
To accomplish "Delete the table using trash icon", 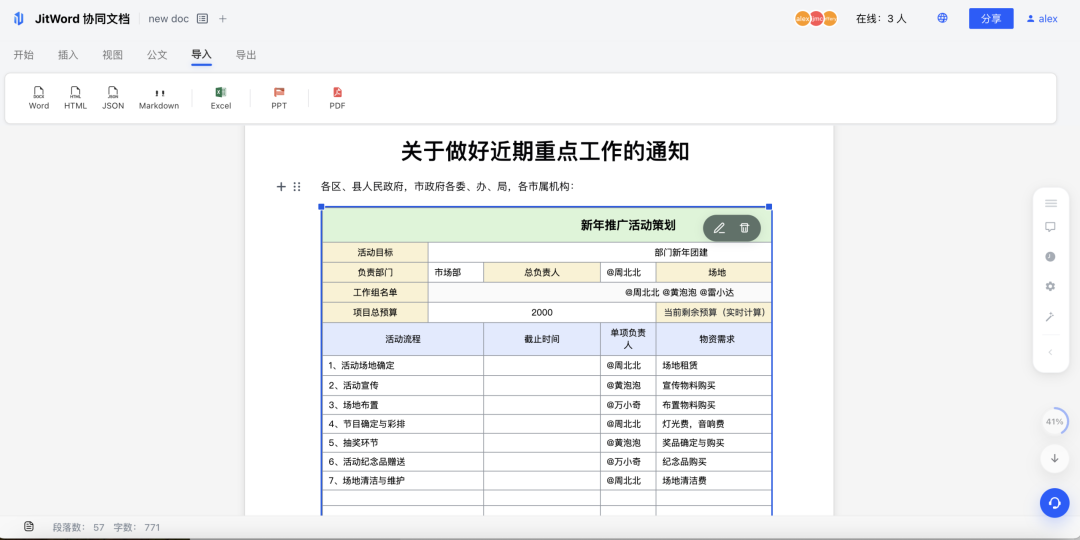I will tap(745, 228).
